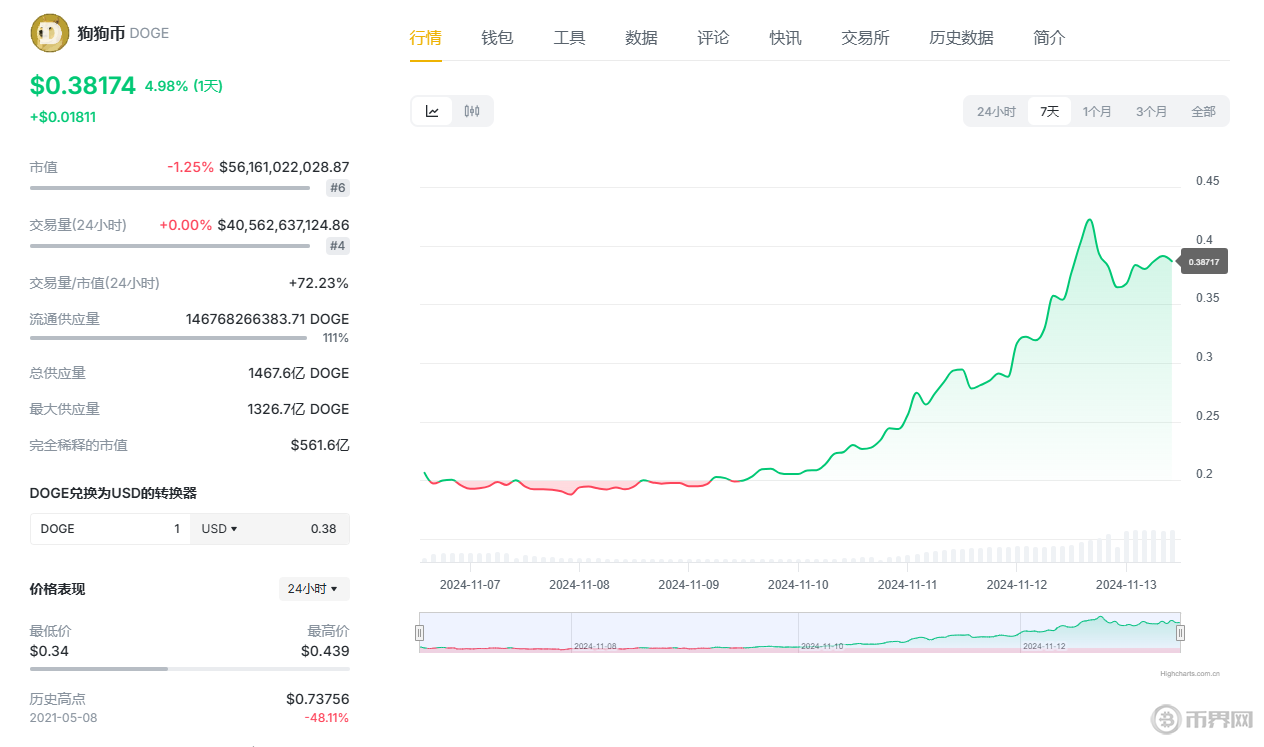This screenshot has width=1264, height=747.
Task: Select the 1个月 time range
Action: coord(1097,111)
